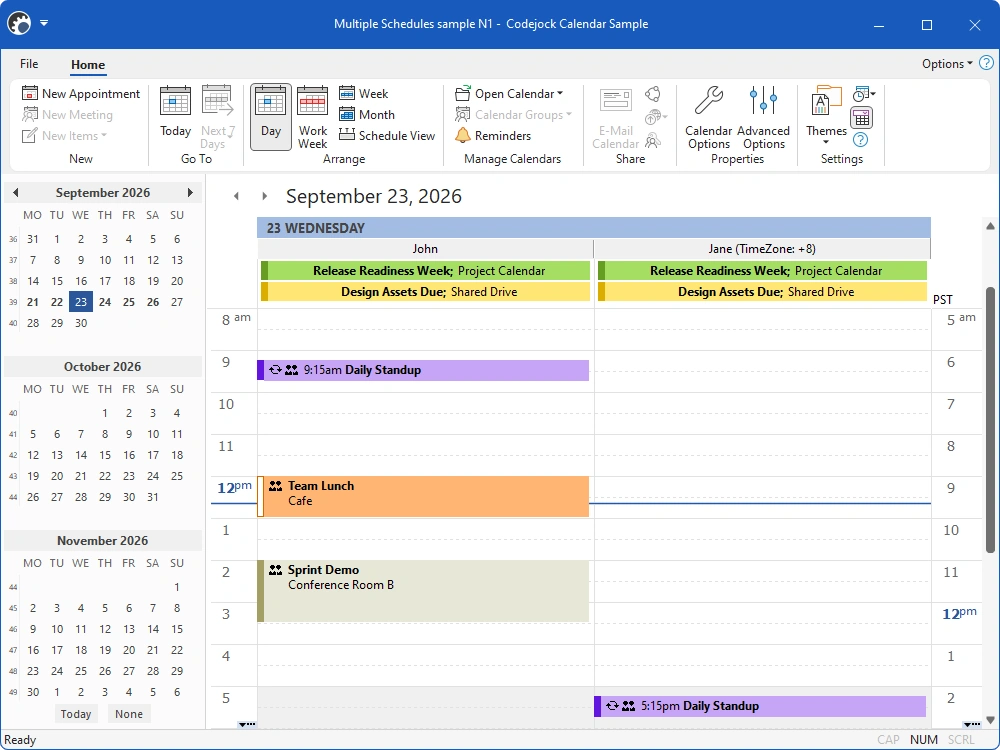Click the application logo button in title bar
Viewport: 1000px width, 750px height.
[x=19, y=24]
